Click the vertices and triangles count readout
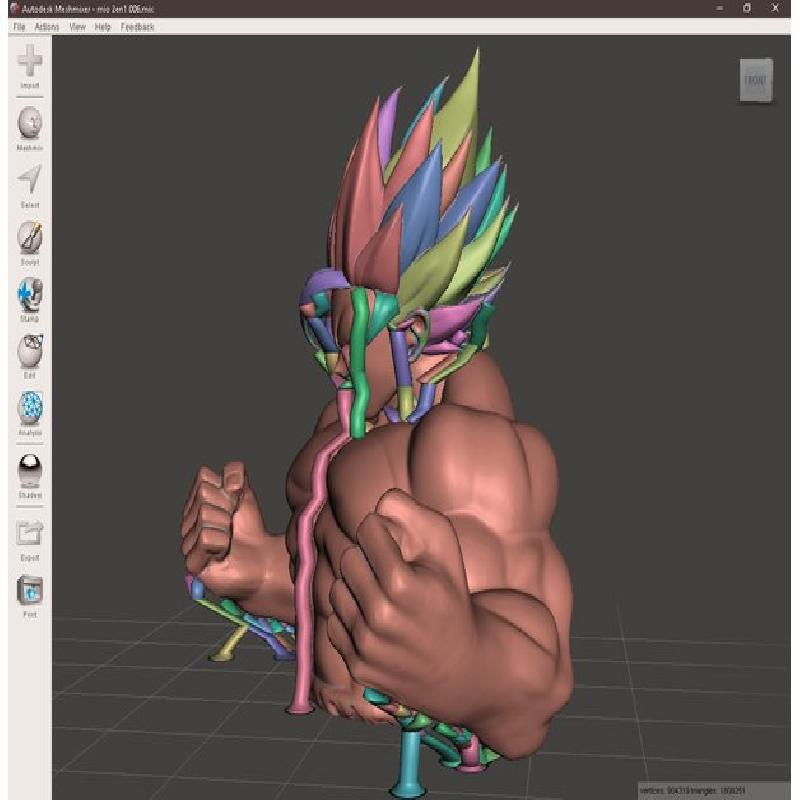Viewport: 800px width, 800px height. (692, 791)
